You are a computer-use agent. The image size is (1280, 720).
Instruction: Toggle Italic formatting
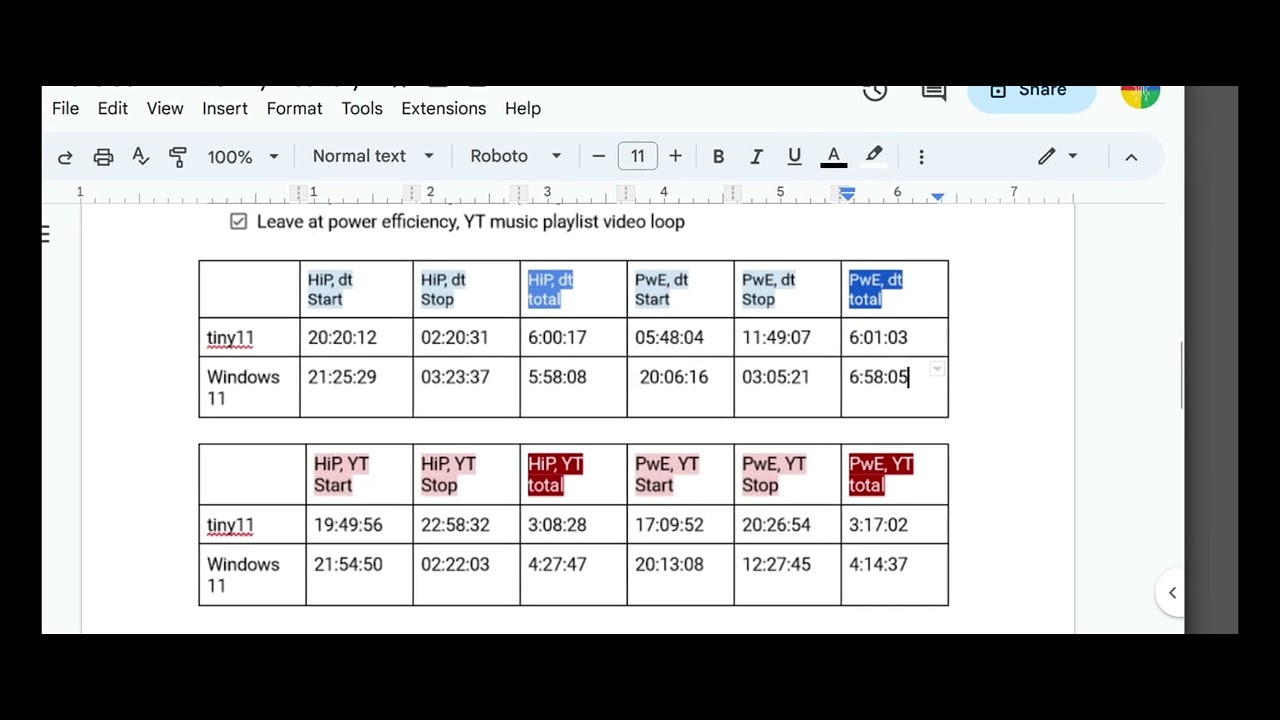756,157
